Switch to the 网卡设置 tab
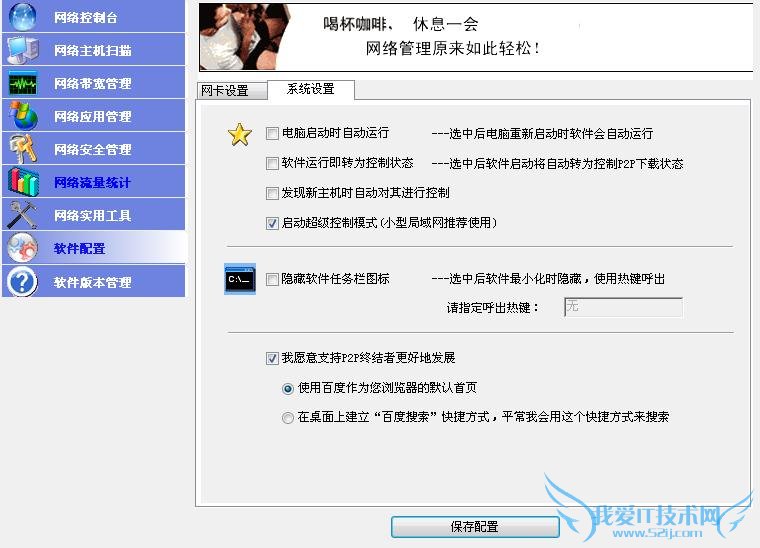This screenshot has height=548, width=760. click(232, 91)
